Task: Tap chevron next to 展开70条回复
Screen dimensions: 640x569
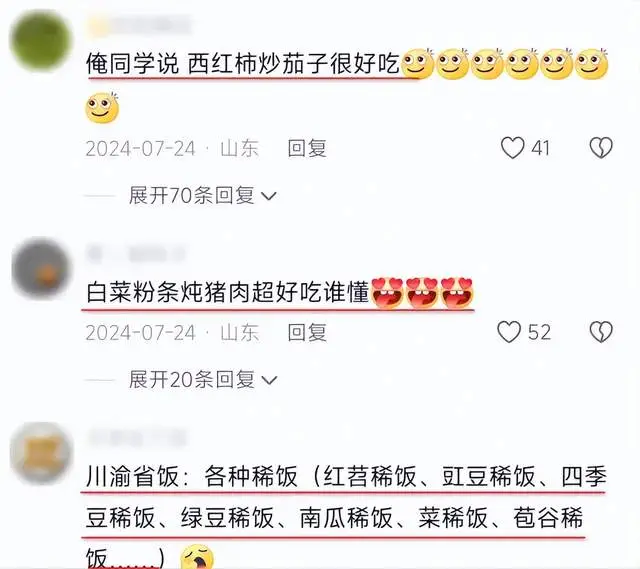Action: click(269, 196)
